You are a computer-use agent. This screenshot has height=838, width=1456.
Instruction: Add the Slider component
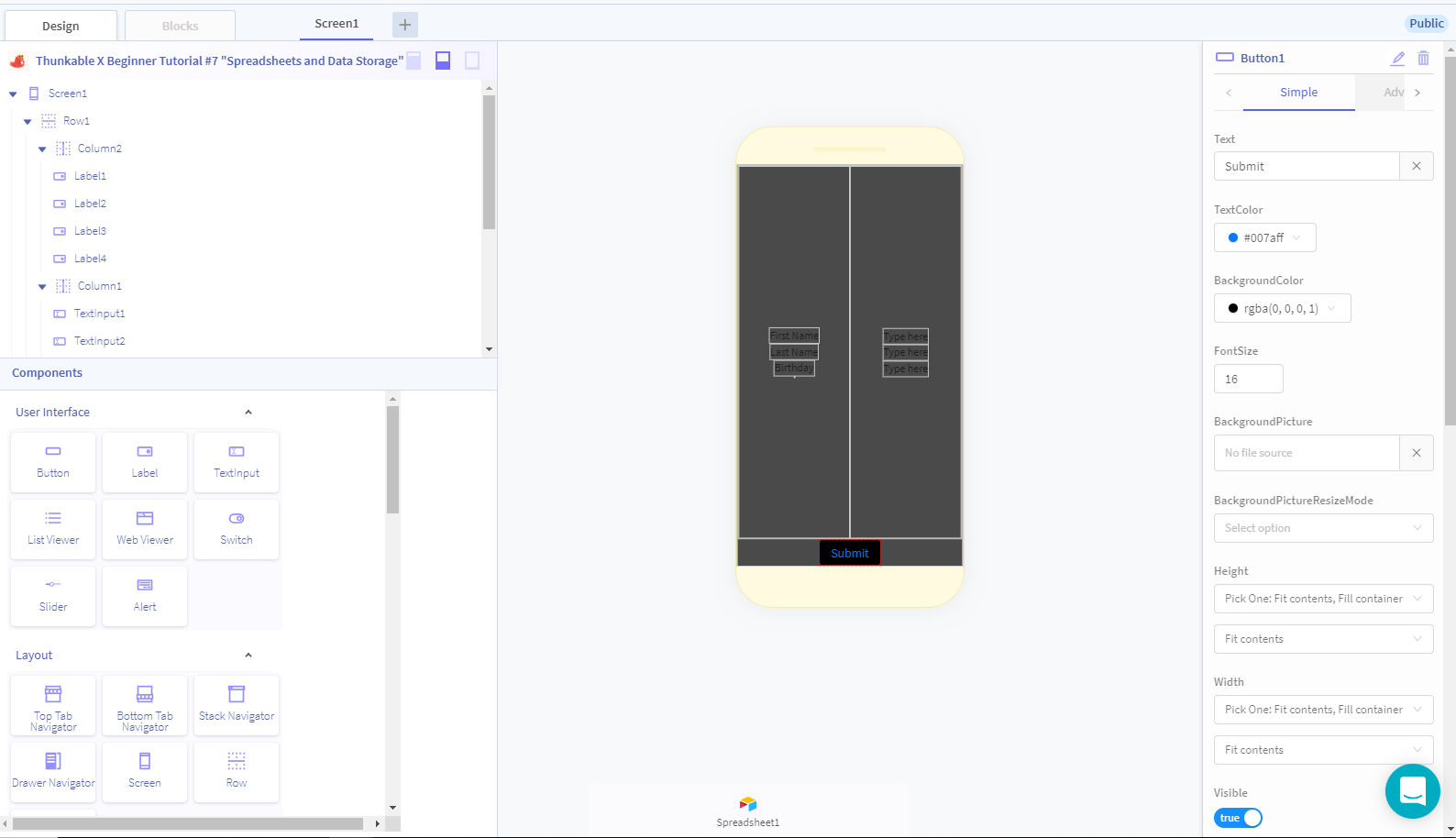[x=53, y=596]
